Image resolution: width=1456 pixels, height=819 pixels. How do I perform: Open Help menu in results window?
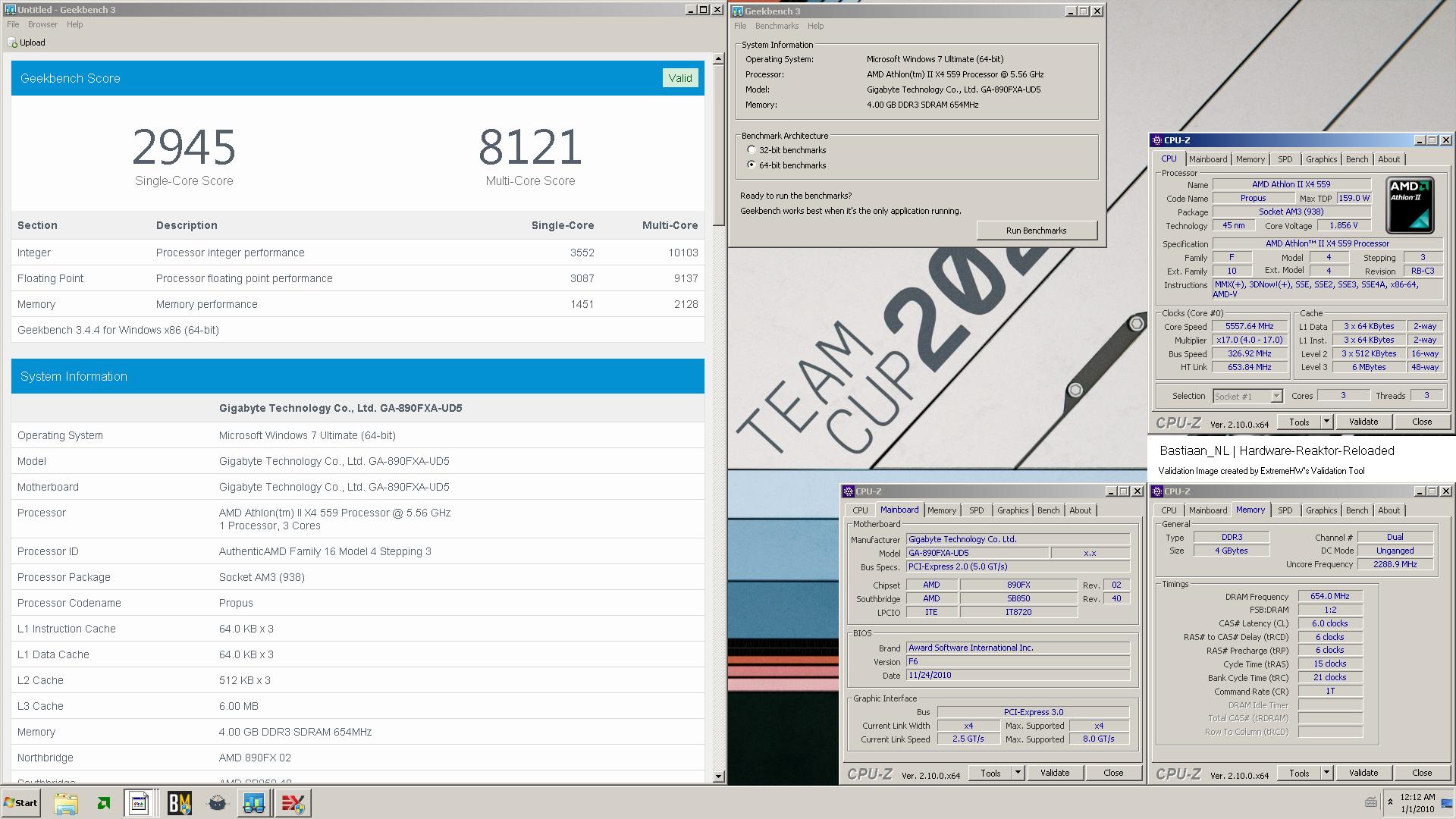(x=74, y=24)
